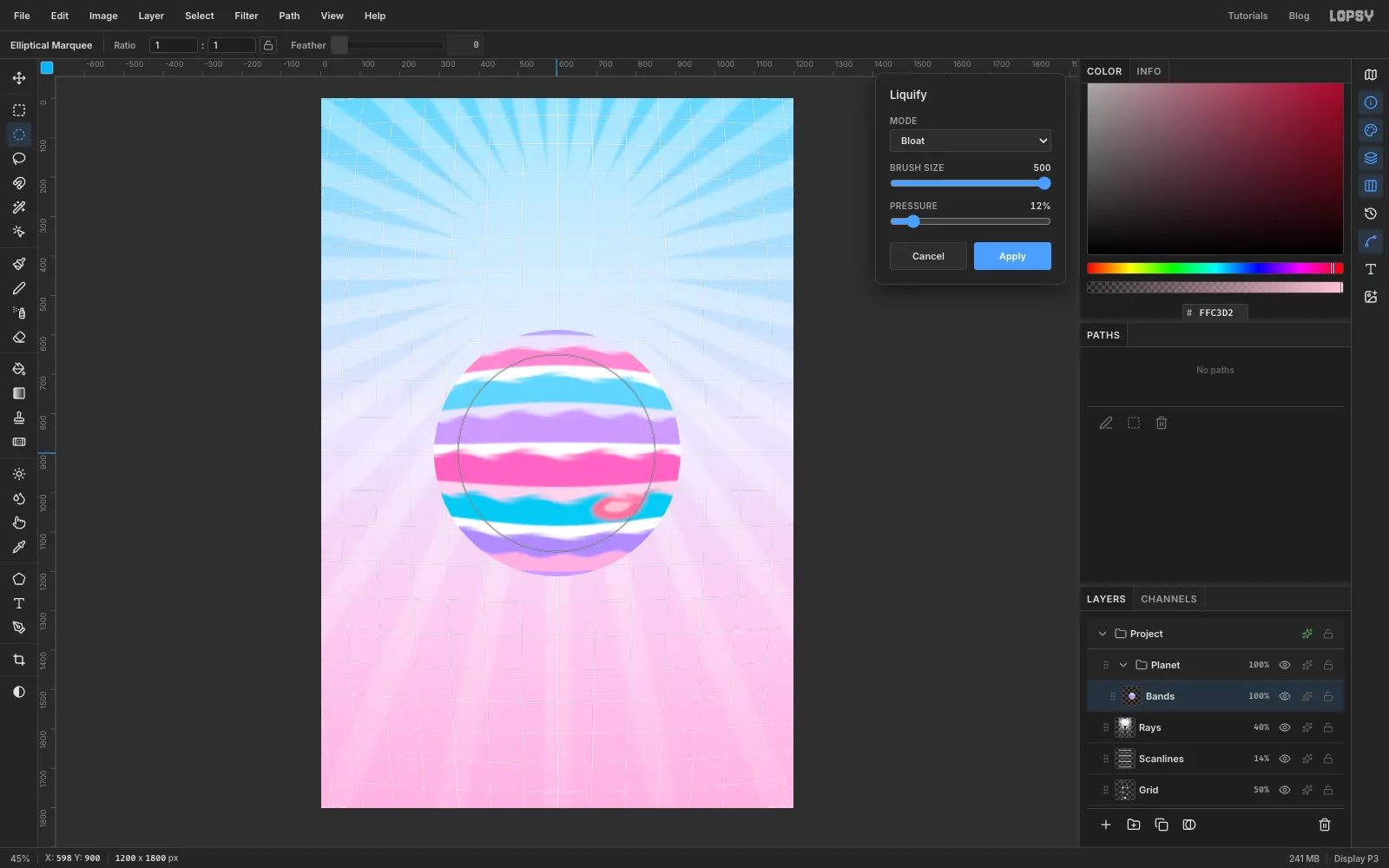Toggle the ratio lock in options bar
This screenshot has width=1389, height=868.
(268, 45)
